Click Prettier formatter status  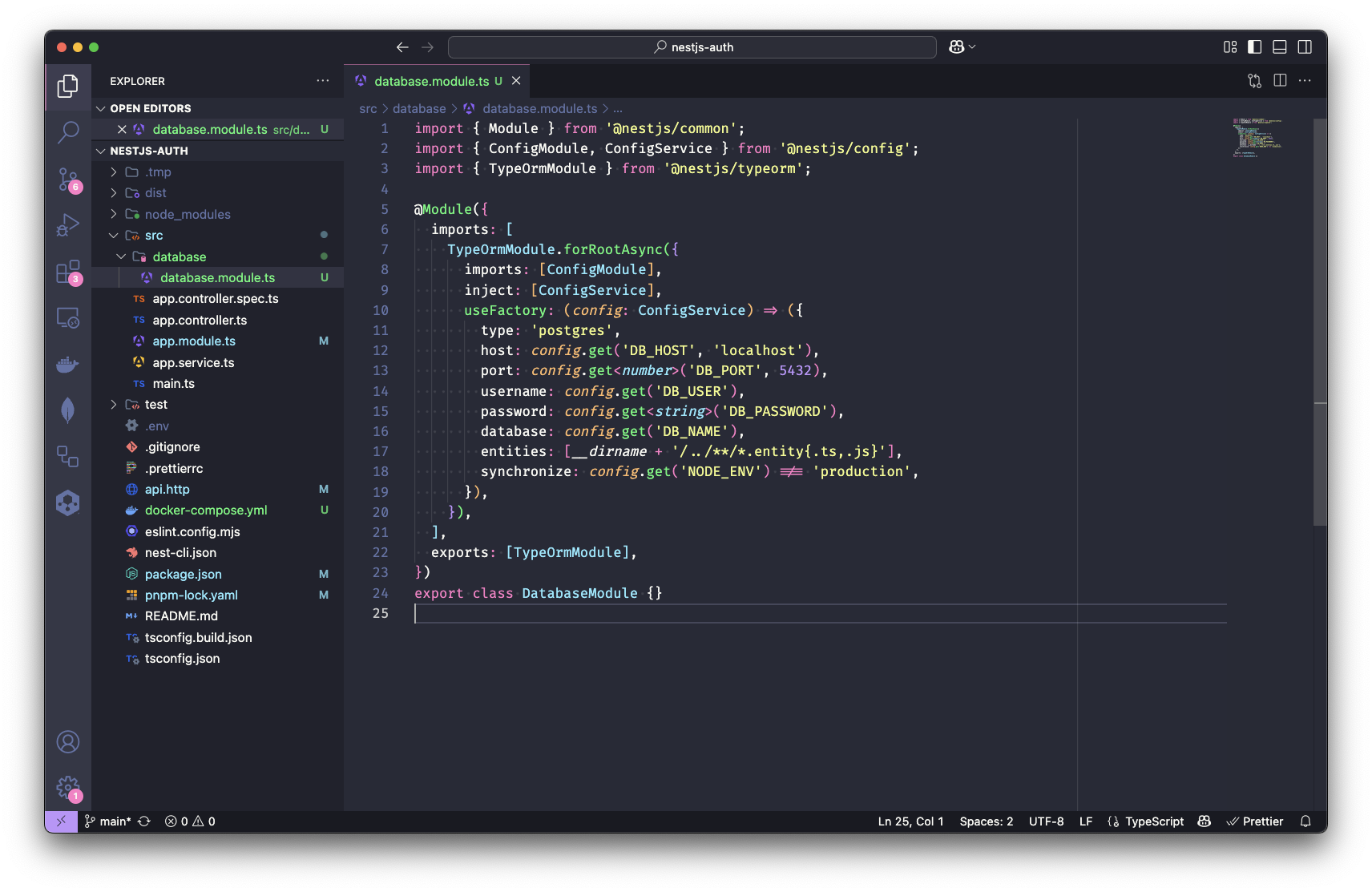pyautogui.click(x=1255, y=821)
